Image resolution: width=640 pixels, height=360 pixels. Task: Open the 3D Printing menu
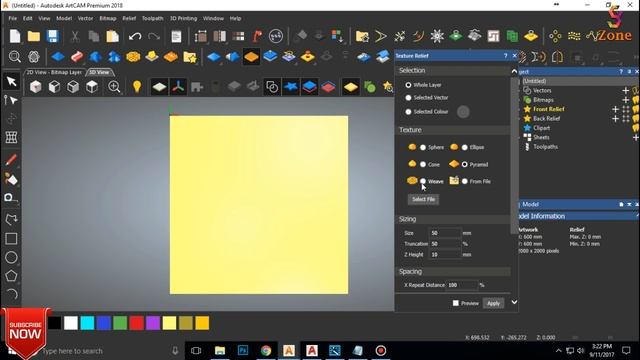click(183, 18)
